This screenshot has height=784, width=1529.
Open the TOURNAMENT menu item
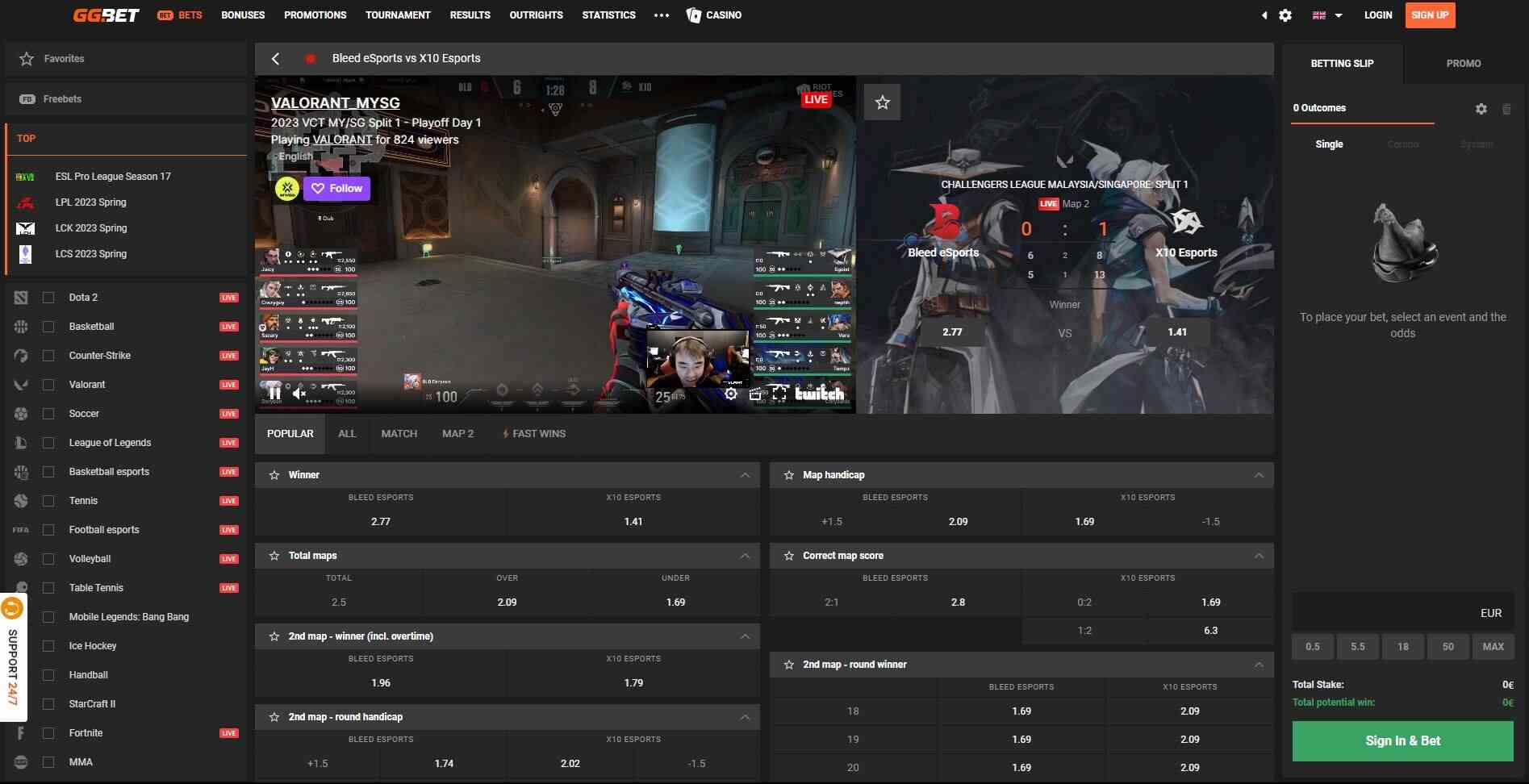pos(398,15)
